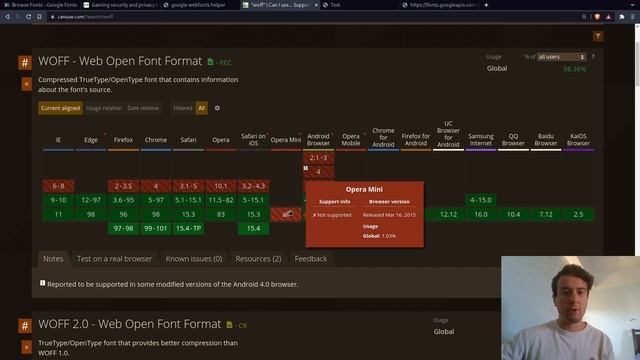640x360 pixels.
Task: Click UC Browser 12.12 cell
Action: coord(448,214)
